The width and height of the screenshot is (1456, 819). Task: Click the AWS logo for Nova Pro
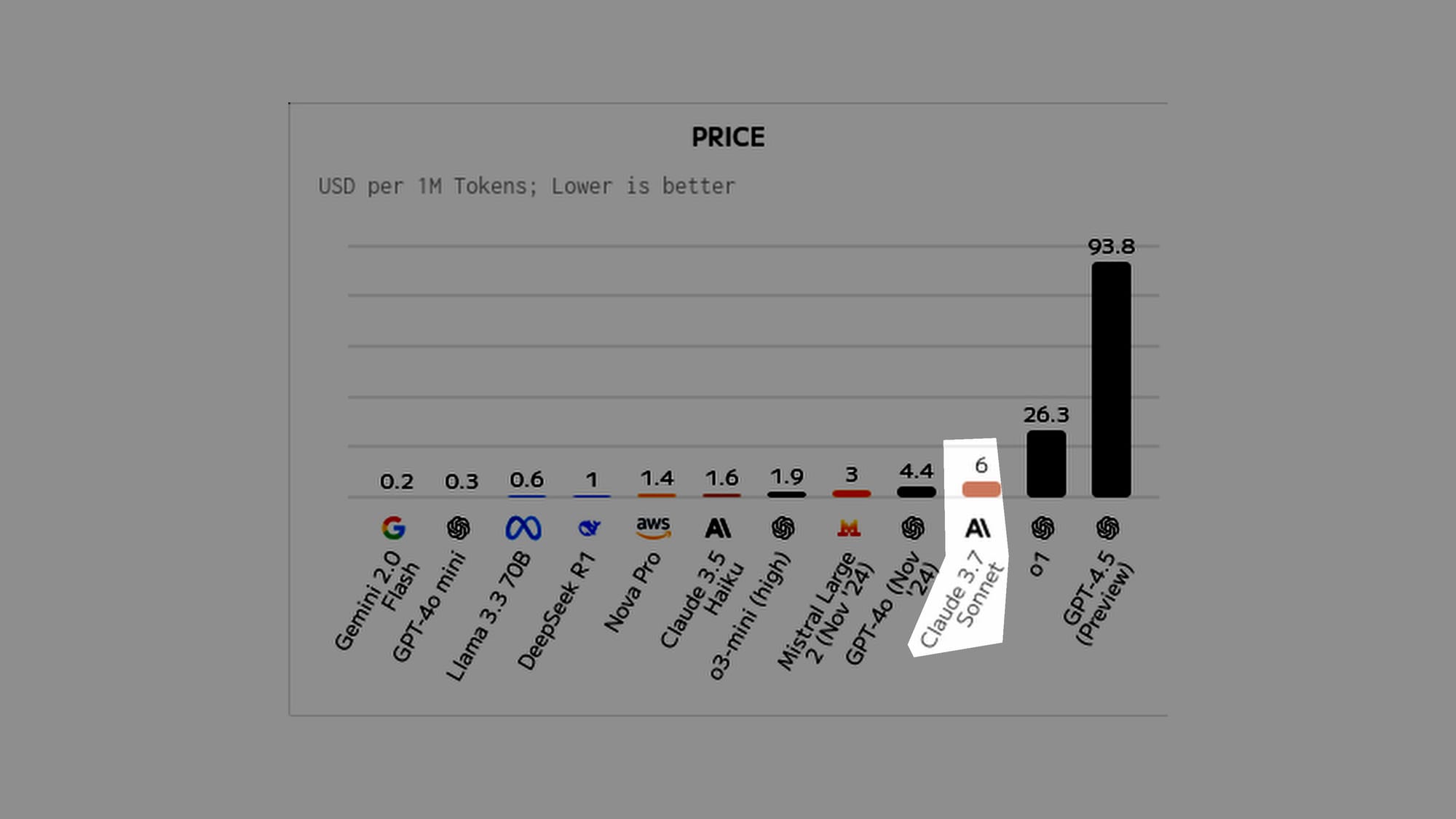(653, 528)
